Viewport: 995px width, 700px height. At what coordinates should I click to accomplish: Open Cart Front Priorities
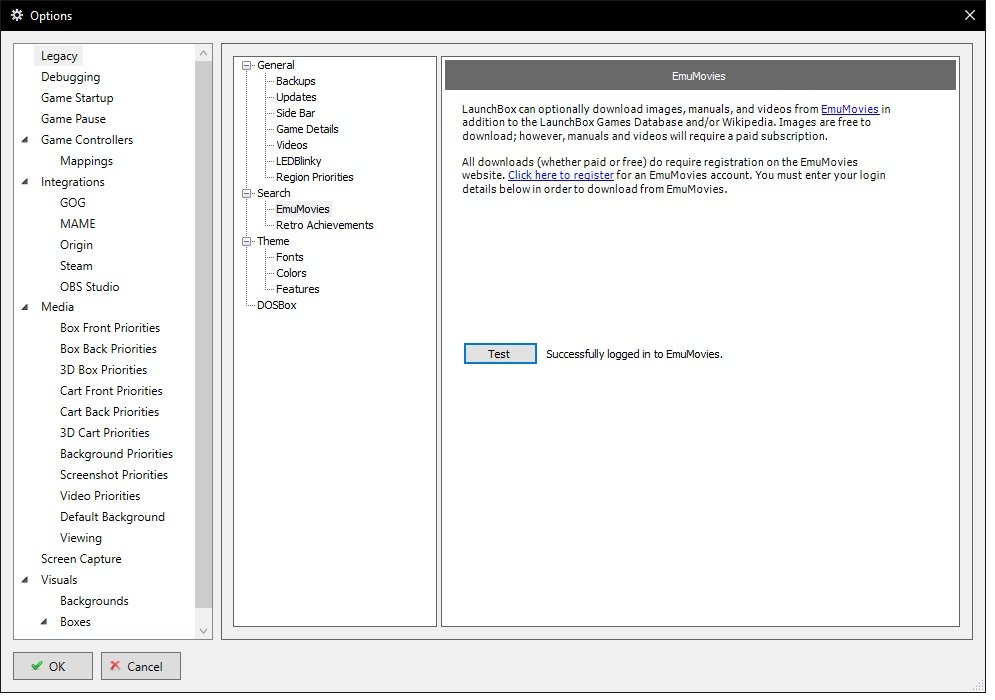(x=111, y=390)
